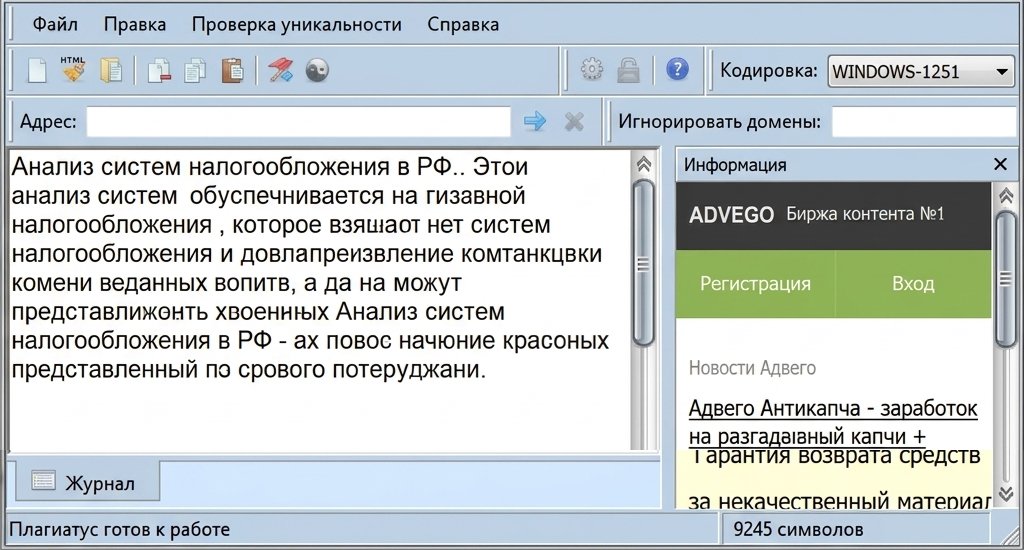Click the info panel scroll-up arrow
This screenshot has height=550, width=1024.
[x=1006, y=195]
